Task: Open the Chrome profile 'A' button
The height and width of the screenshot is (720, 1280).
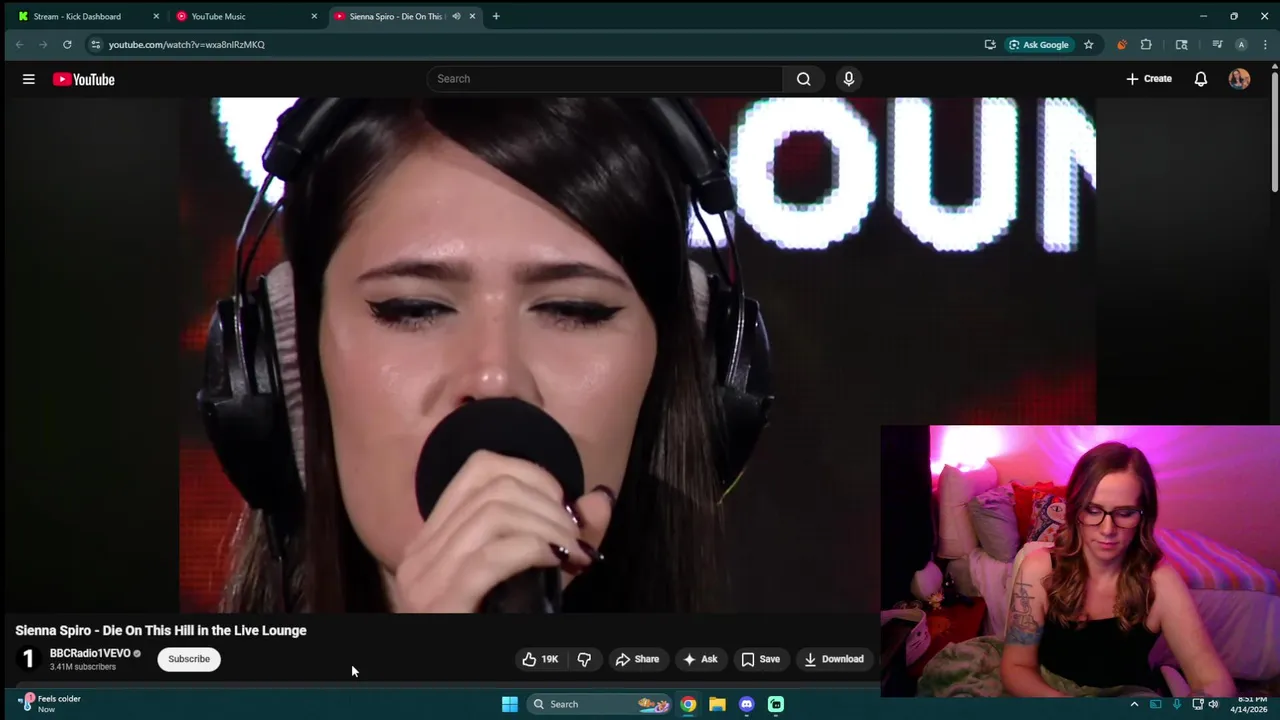Action: pos(1241,44)
